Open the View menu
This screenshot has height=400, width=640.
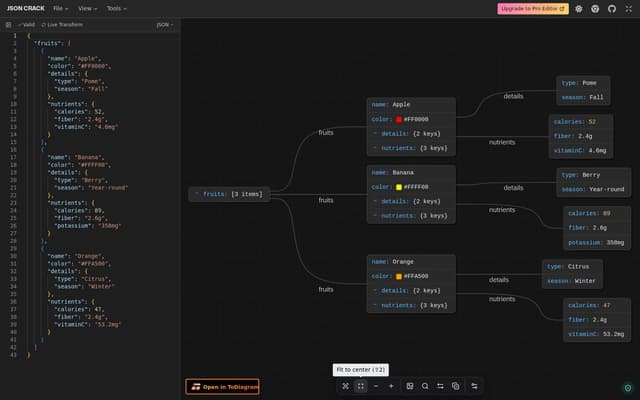click(87, 8)
